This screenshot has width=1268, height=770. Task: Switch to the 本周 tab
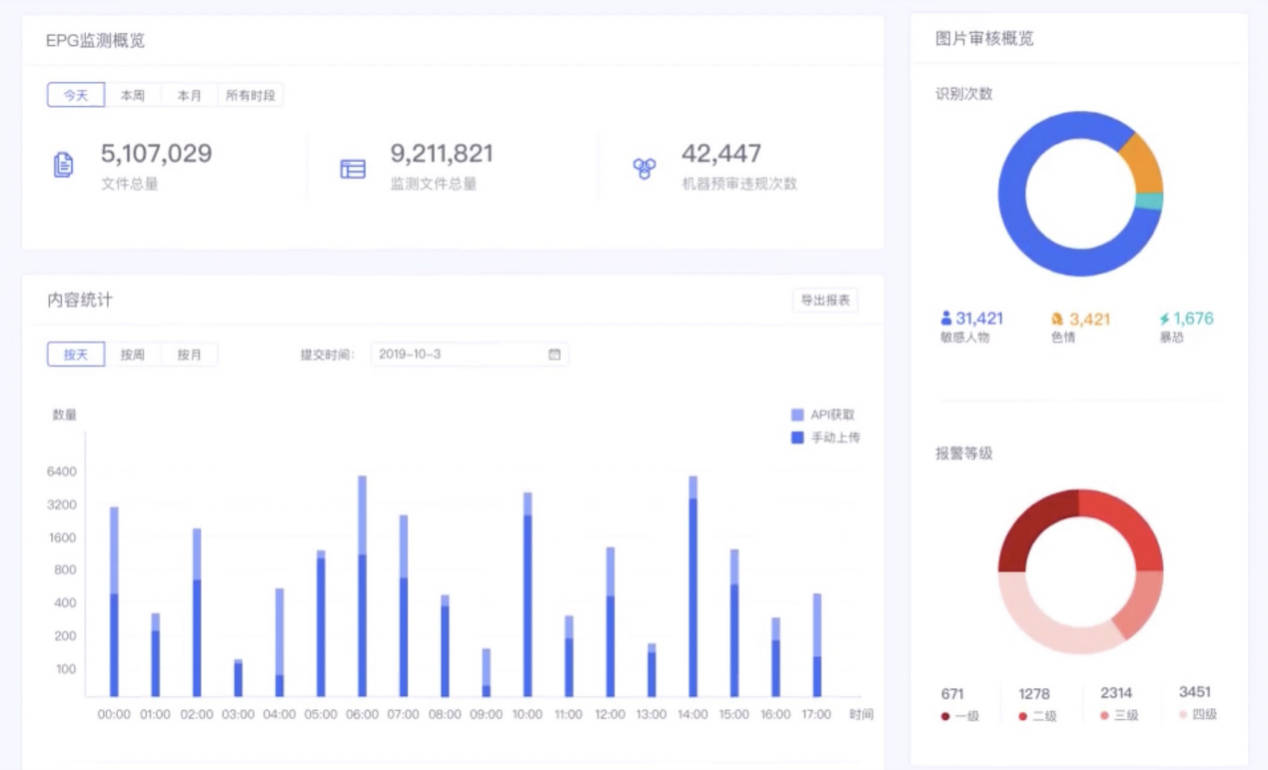(x=133, y=95)
